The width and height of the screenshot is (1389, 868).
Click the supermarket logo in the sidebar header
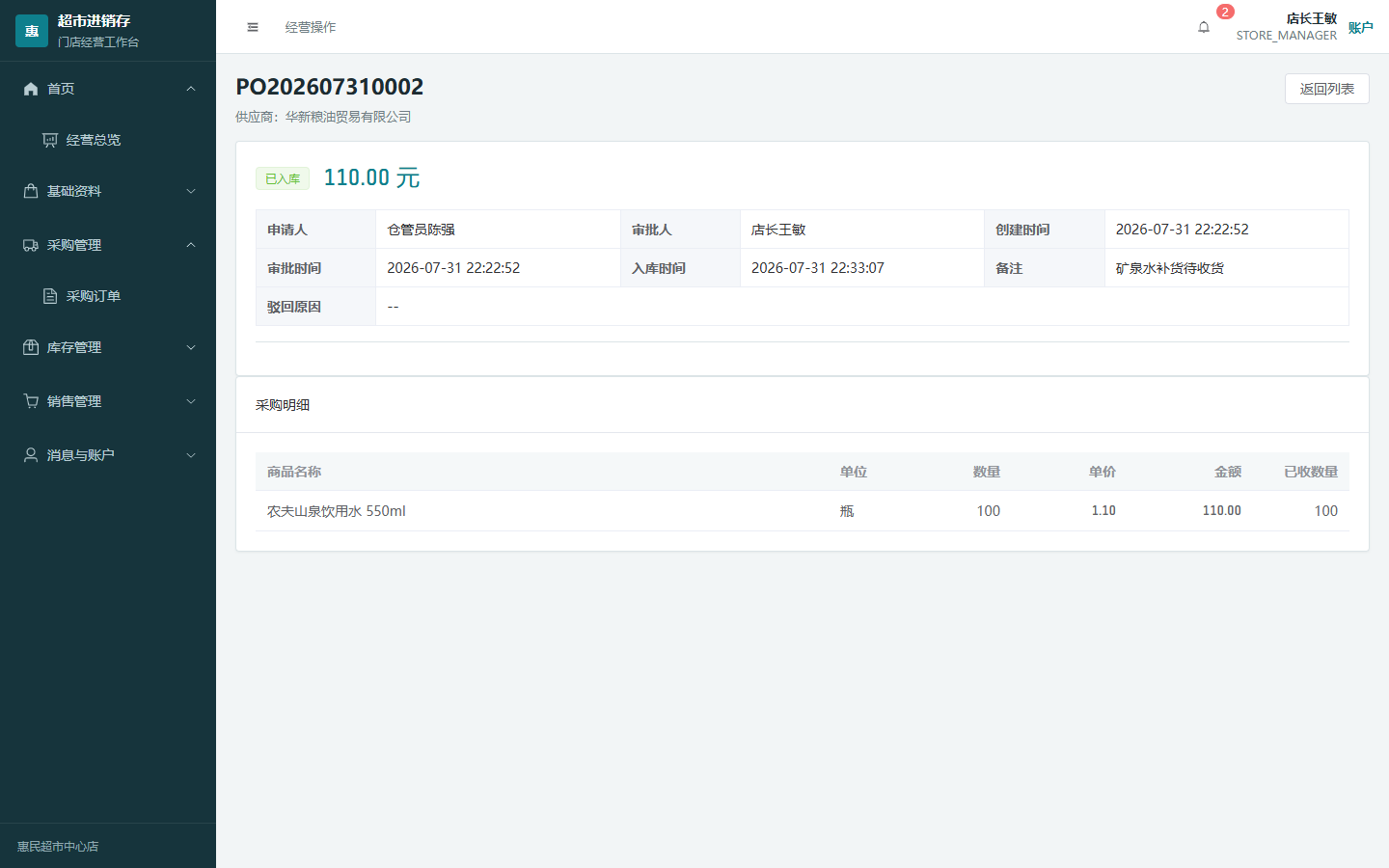click(x=32, y=31)
